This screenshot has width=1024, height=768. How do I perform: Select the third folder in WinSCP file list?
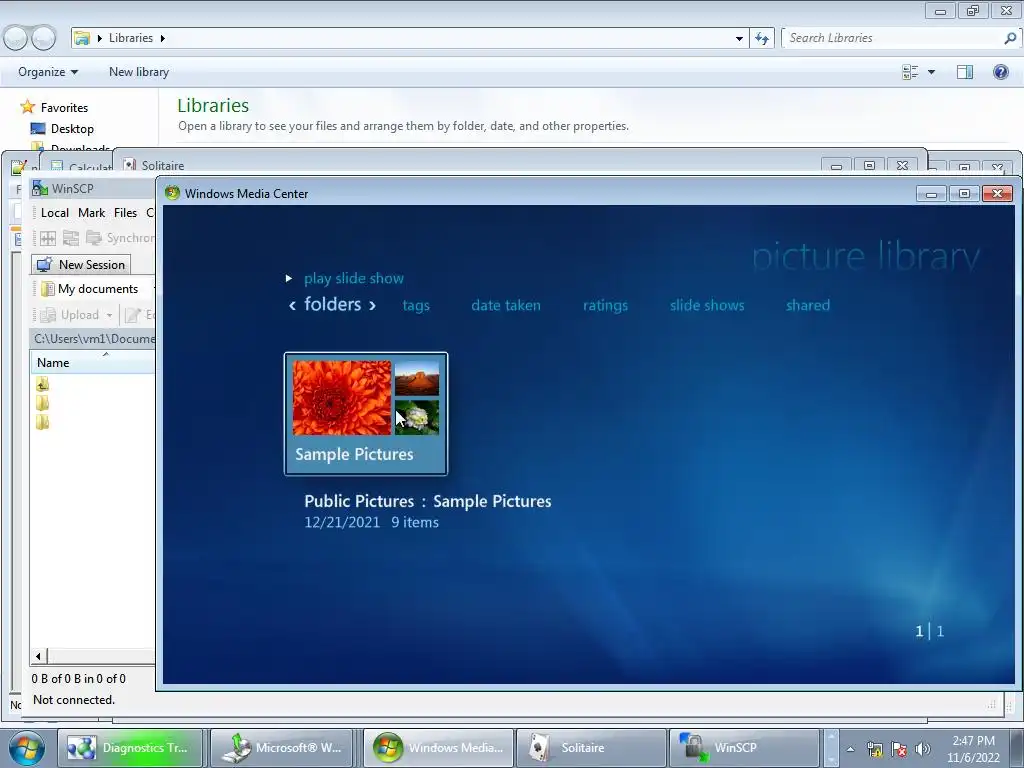click(42, 423)
